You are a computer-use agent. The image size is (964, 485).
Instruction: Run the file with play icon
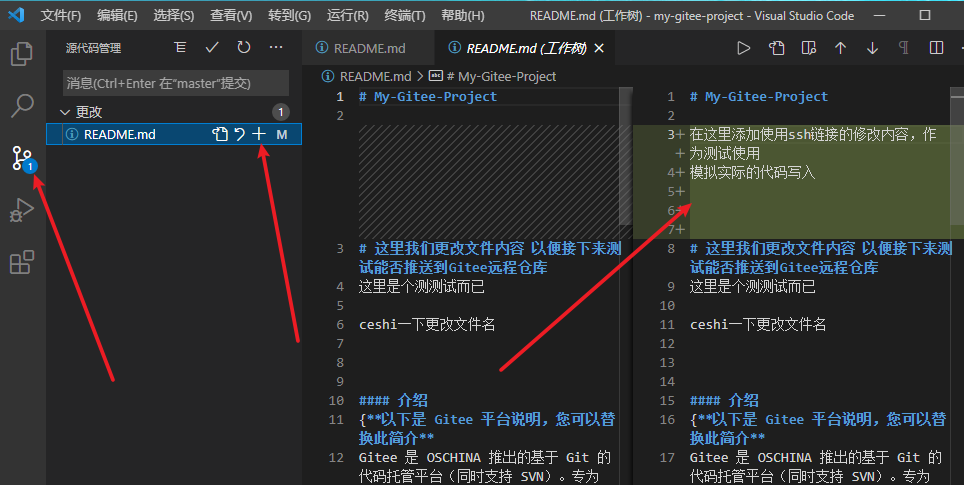point(744,48)
